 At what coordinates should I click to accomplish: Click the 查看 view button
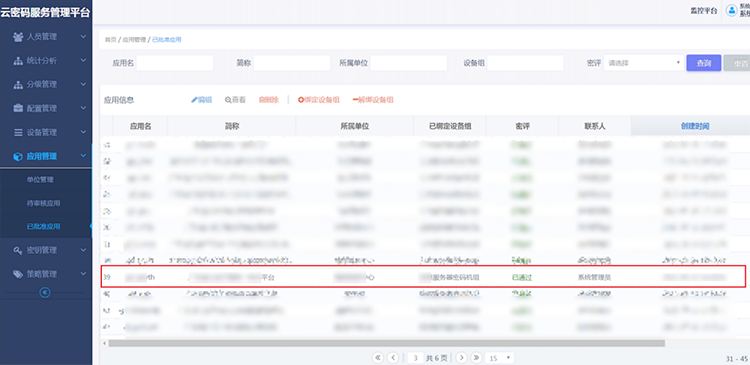[235, 100]
